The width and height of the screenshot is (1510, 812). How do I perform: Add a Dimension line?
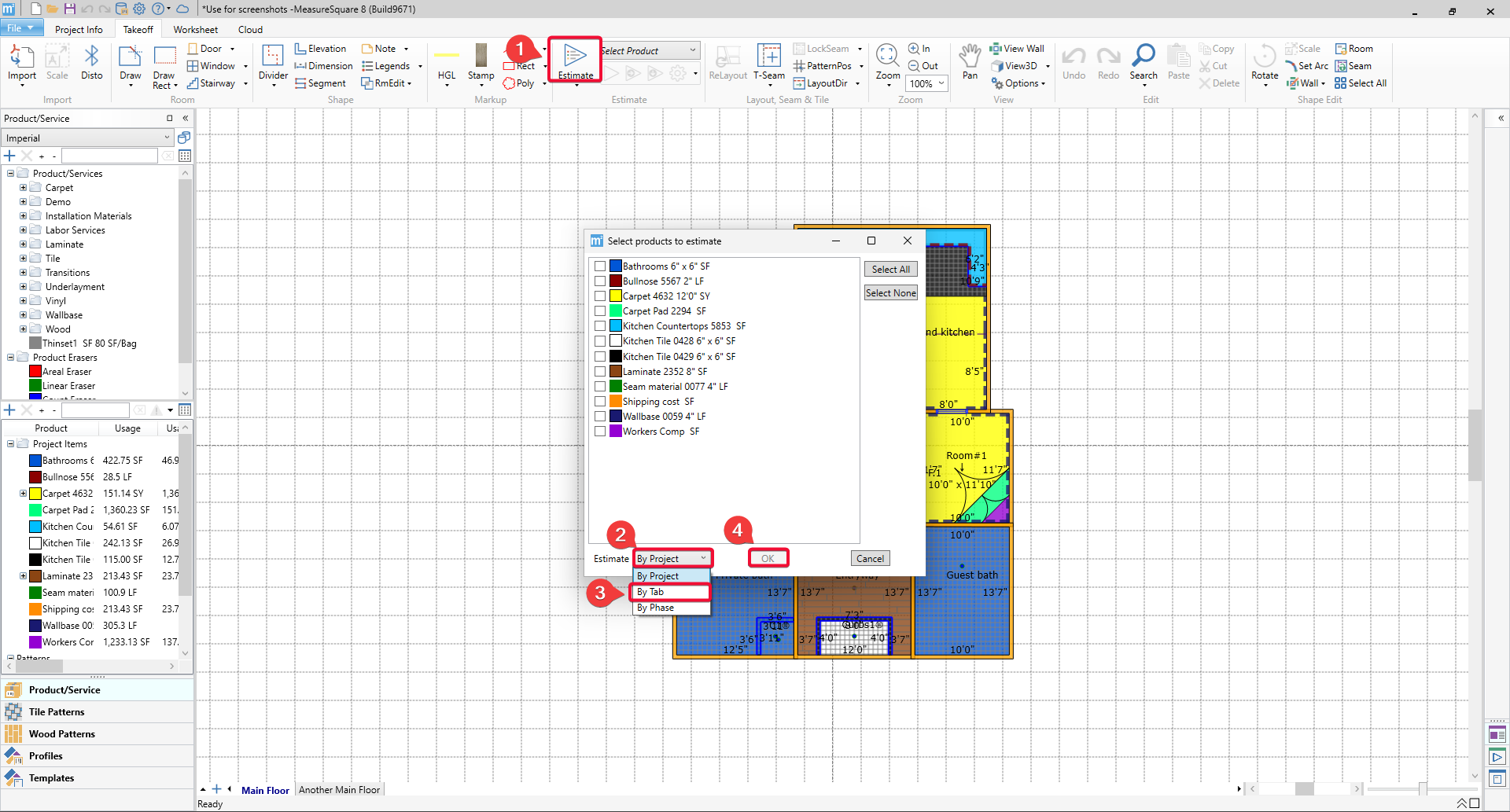[x=323, y=66]
